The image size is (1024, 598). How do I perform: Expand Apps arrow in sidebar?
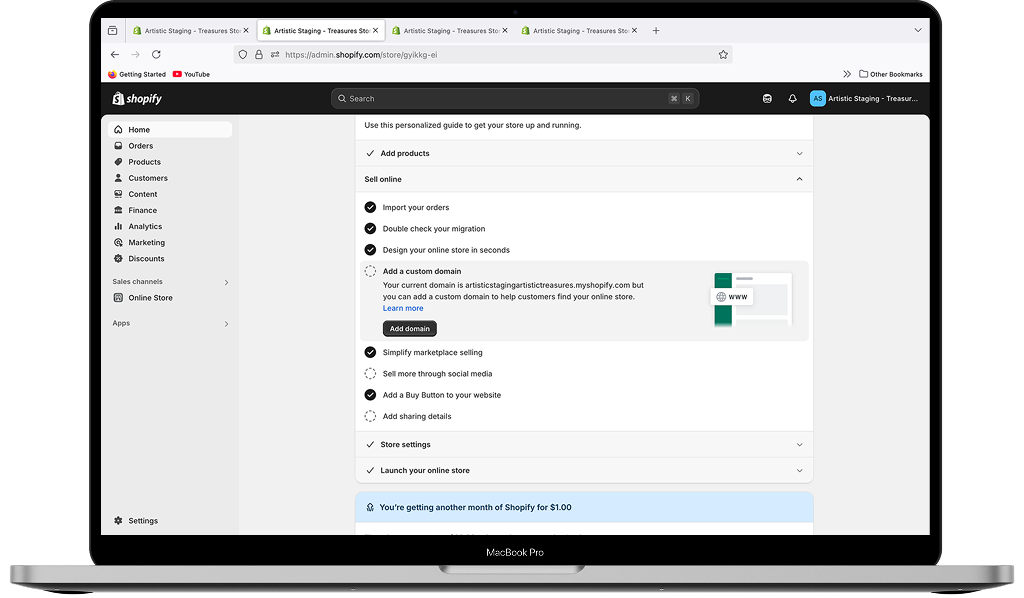coord(227,324)
